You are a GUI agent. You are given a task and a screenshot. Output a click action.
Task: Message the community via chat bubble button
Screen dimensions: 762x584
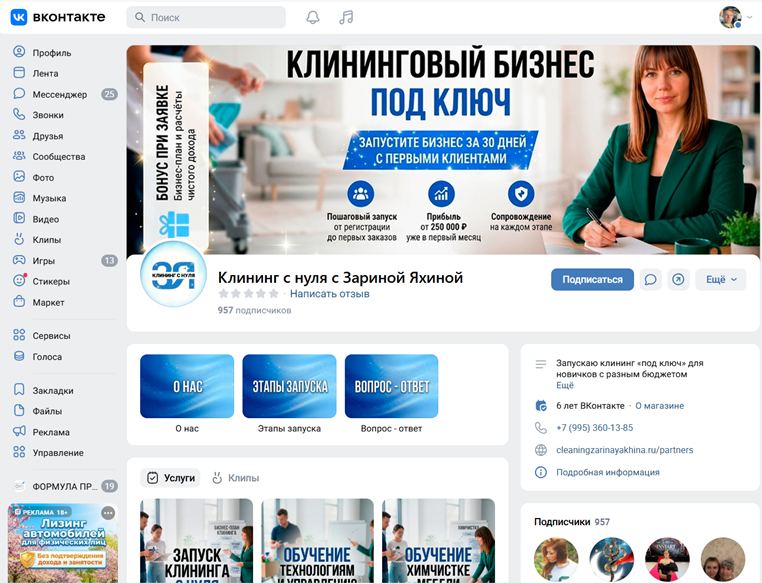[650, 280]
